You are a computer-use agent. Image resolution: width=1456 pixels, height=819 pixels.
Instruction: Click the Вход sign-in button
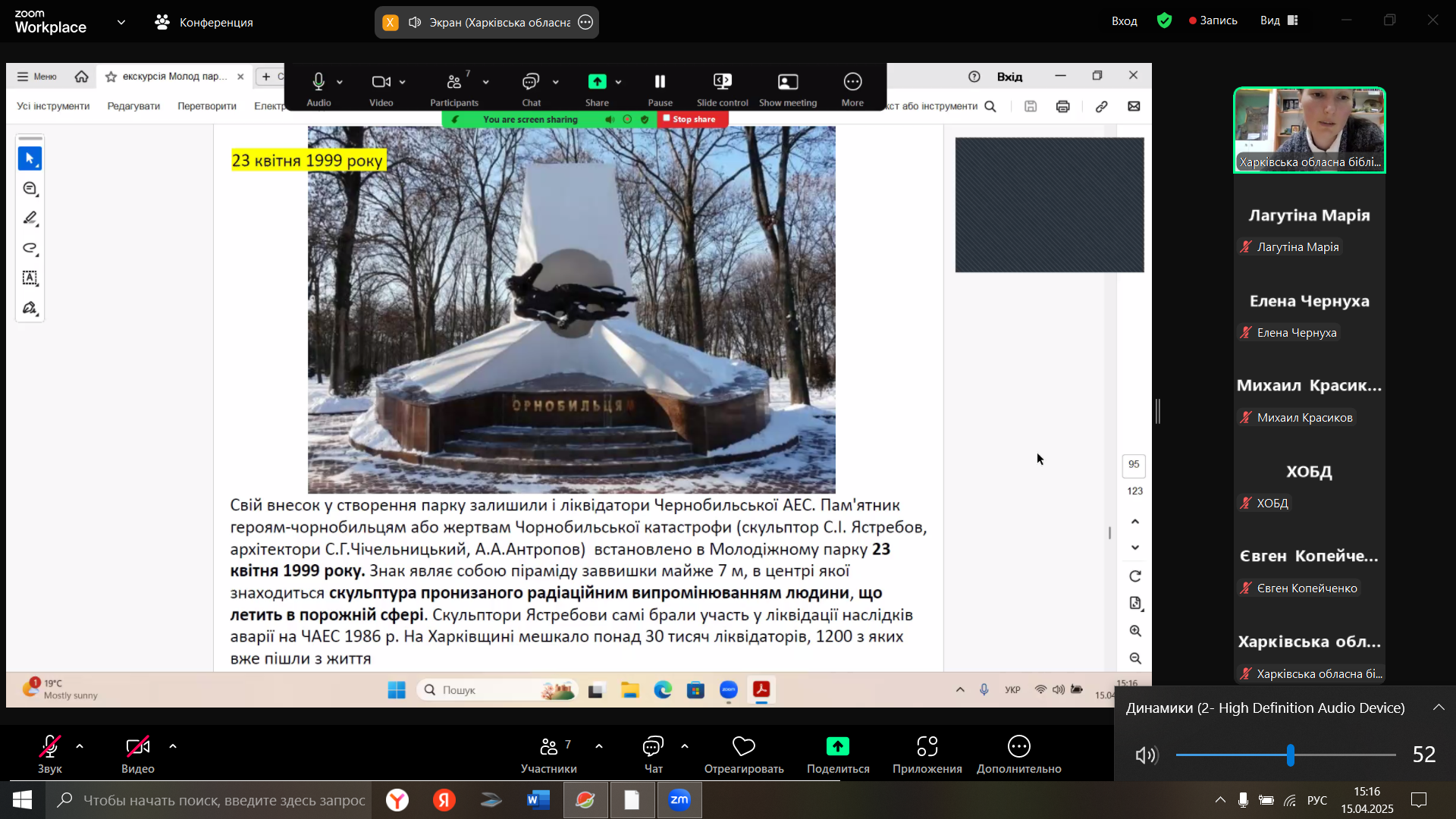point(1124,20)
